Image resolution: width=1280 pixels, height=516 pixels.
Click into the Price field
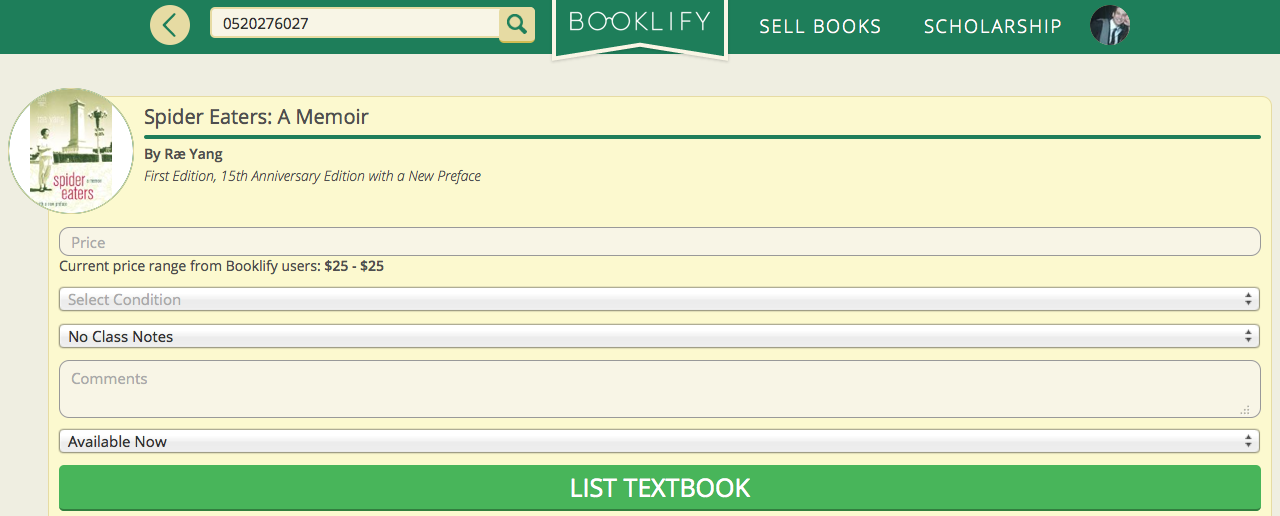pyautogui.click(x=659, y=242)
